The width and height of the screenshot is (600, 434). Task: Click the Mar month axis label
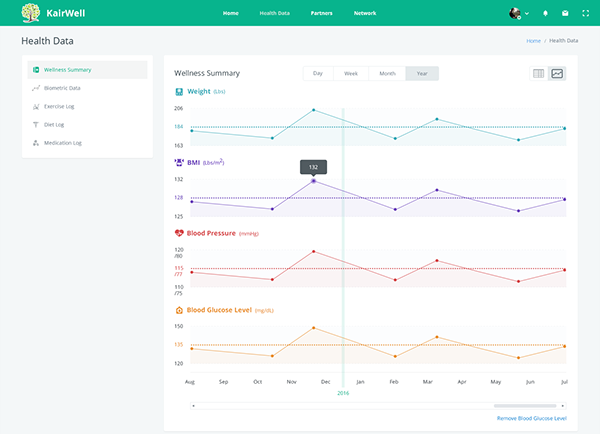click(x=427, y=382)
